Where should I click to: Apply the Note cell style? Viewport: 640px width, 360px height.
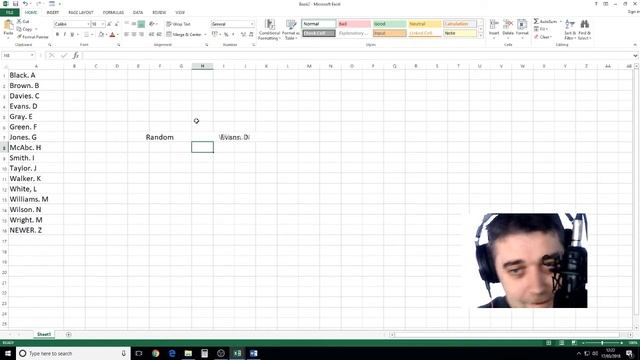pyautogui.click(x=460, y=33)
